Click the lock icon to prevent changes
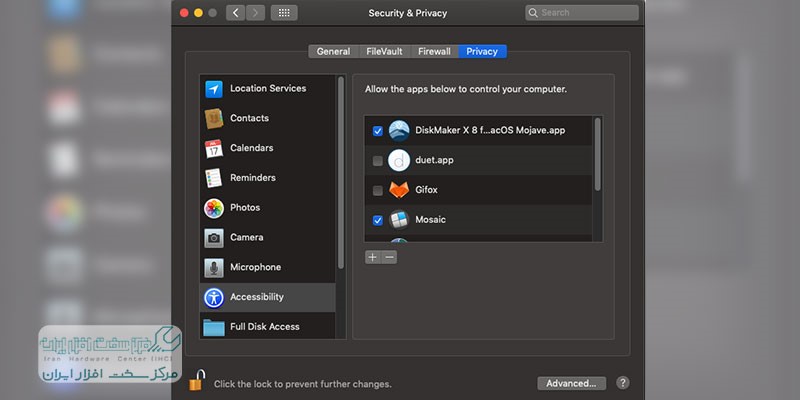800x400 pixels. [197, 380]
